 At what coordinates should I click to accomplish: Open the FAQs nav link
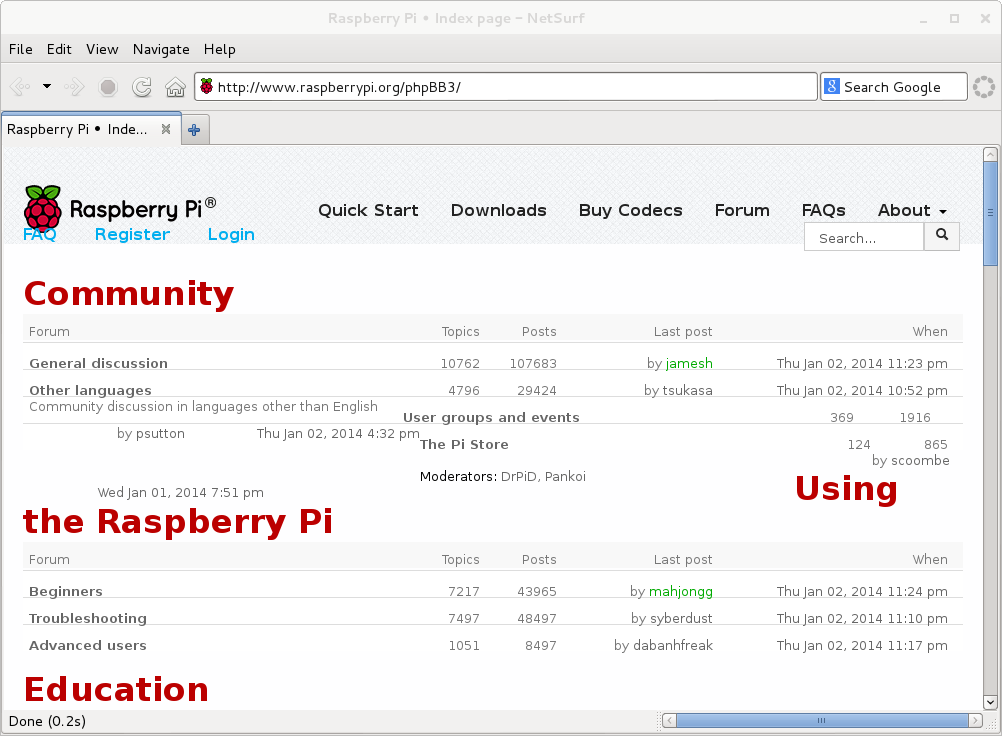823,210
